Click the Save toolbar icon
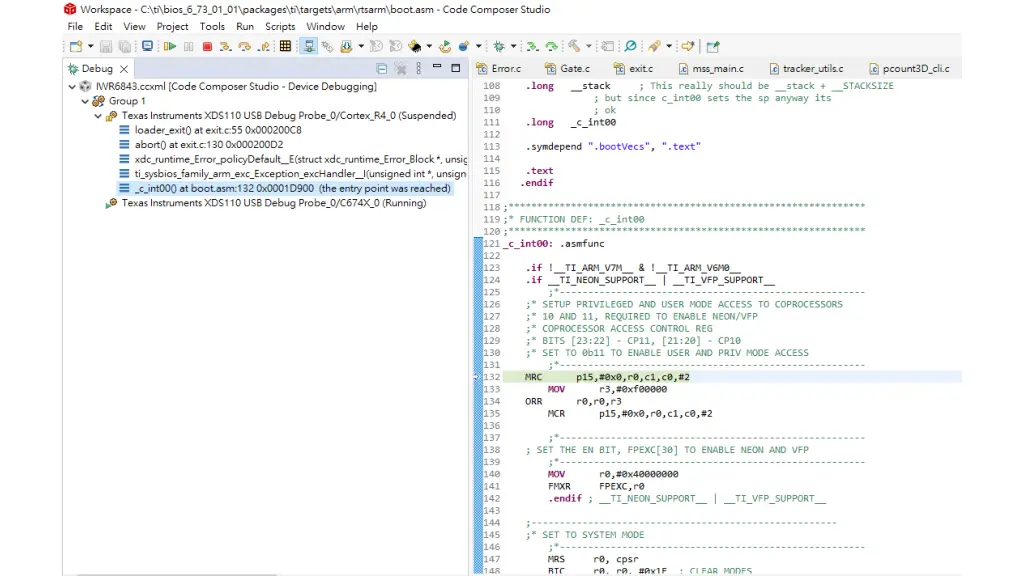This screenshot has height=576, width=1024. (106, 46)
